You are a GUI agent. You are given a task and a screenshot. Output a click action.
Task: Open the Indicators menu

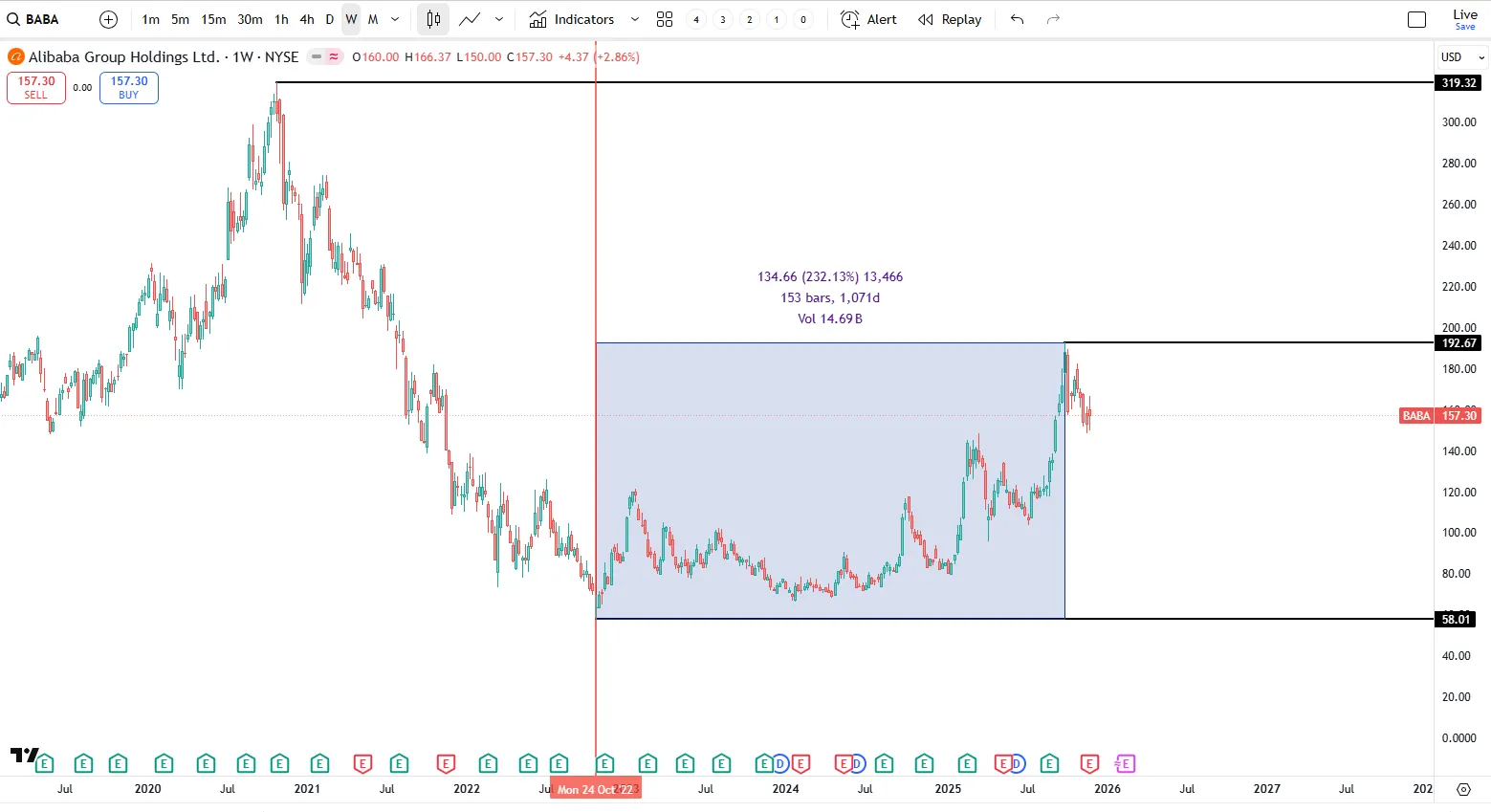[572, 19]
